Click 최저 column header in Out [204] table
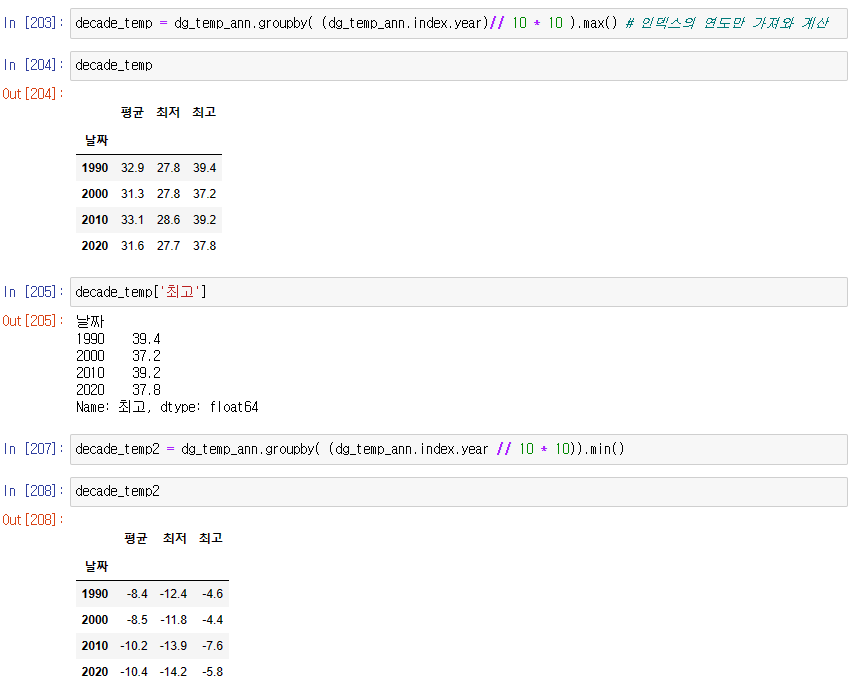The image size is (855, 691). (168, 112)
